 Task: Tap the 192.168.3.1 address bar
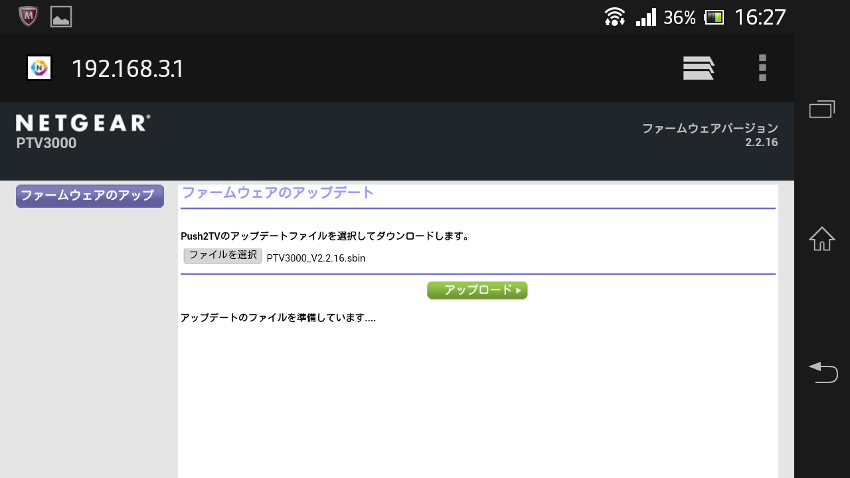[127, 69]
